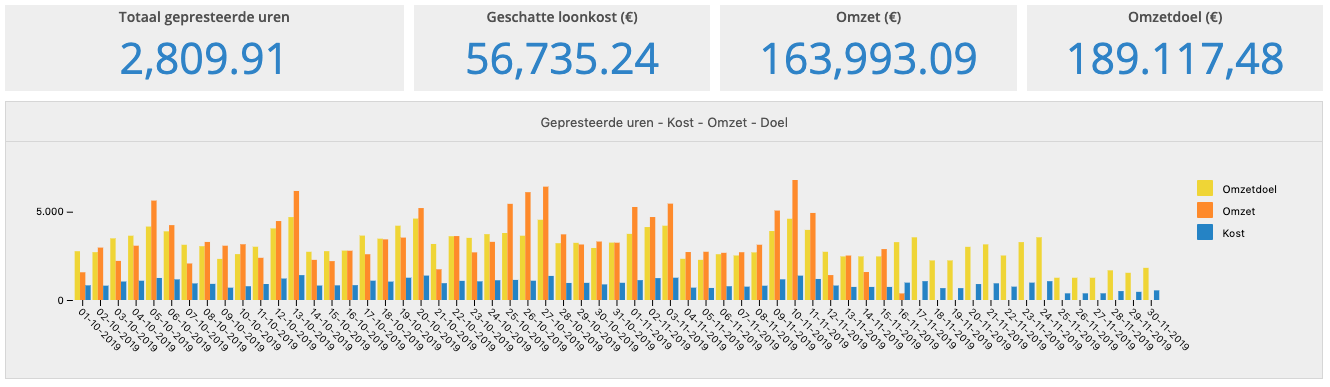Screen dimensions: 1330x387
Task: Click the chart title Gepresteerde uren - Kost - Omzet - Doel
Action: tap(663, 122)
